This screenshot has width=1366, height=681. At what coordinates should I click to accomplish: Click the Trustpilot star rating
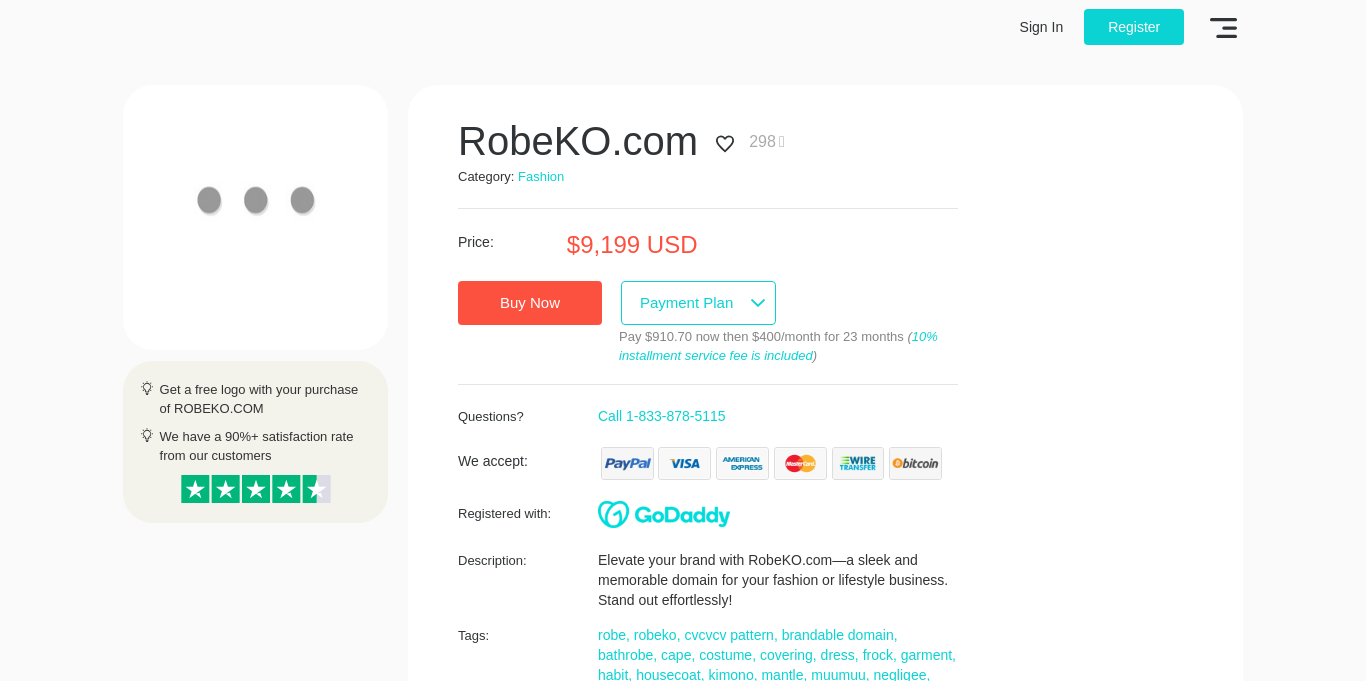click(255, 489)
